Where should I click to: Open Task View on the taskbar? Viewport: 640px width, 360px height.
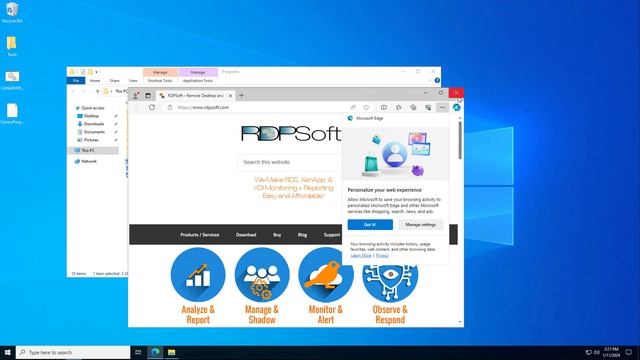(x=138, y=352)
